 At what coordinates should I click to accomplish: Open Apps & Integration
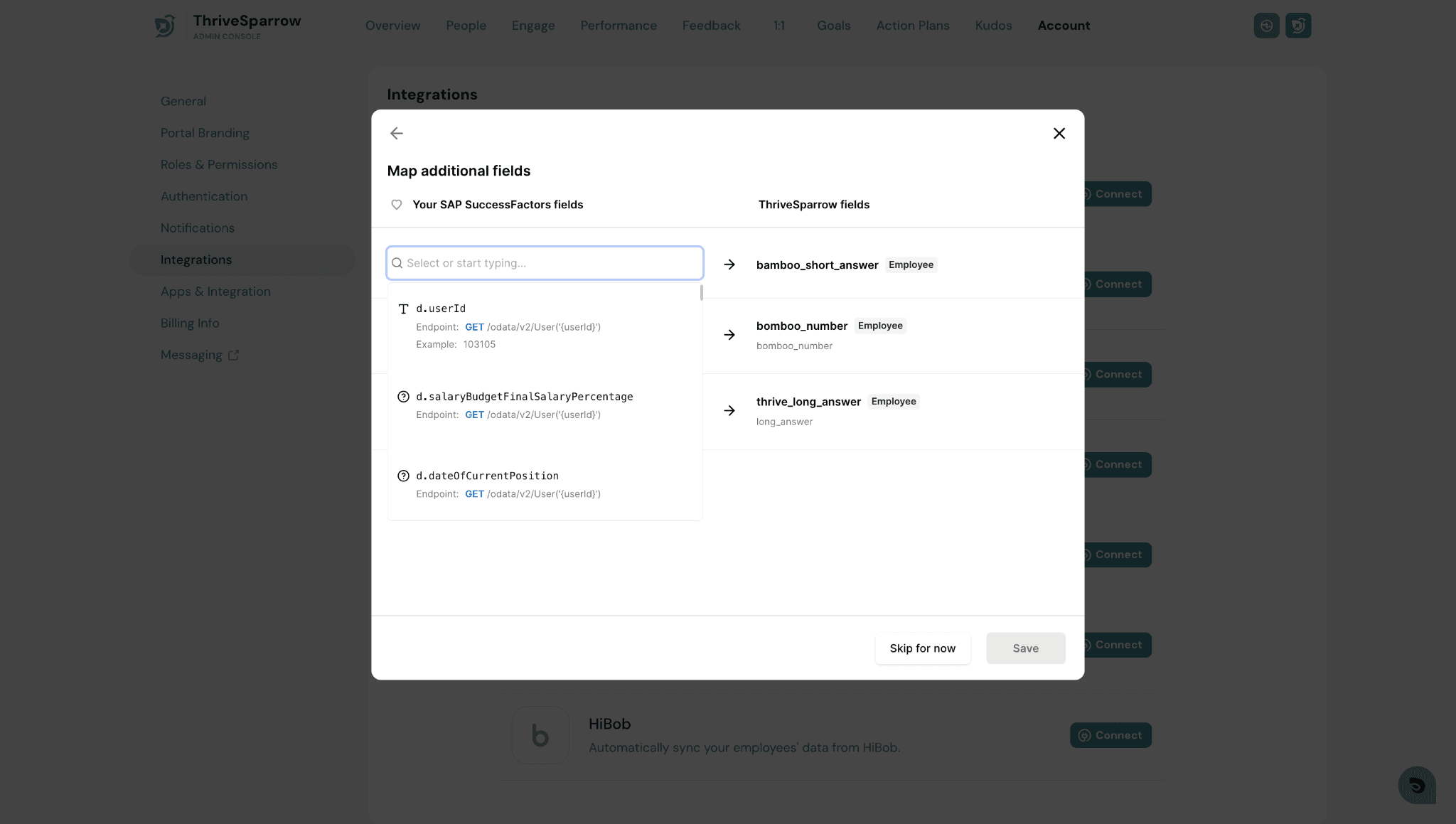[215, 291]
